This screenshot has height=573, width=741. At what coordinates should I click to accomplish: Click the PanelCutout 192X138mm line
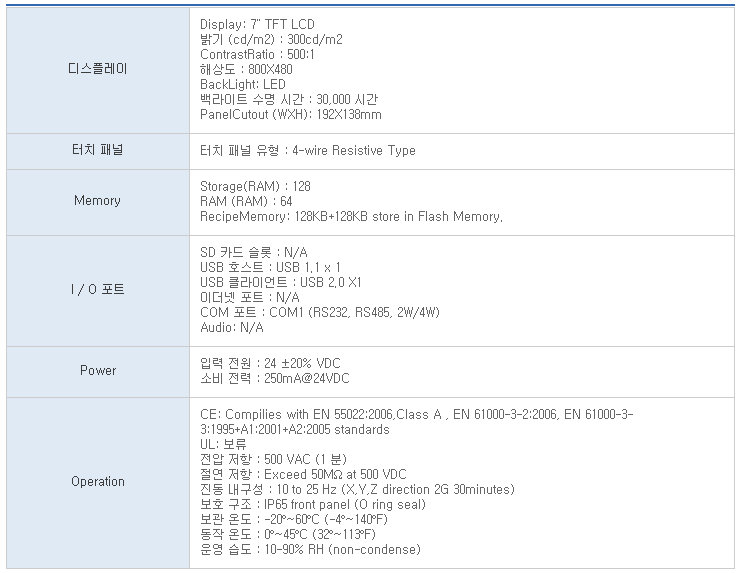coord(291,114)
